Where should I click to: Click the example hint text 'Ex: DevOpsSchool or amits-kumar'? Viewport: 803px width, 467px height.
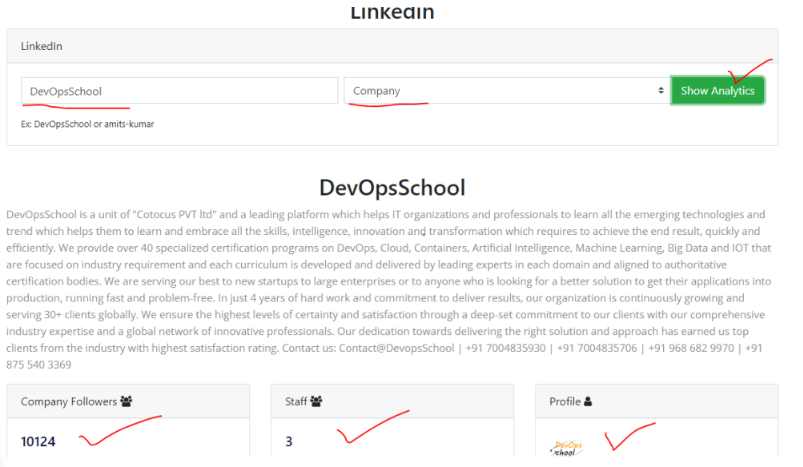[x=87, y=124]
